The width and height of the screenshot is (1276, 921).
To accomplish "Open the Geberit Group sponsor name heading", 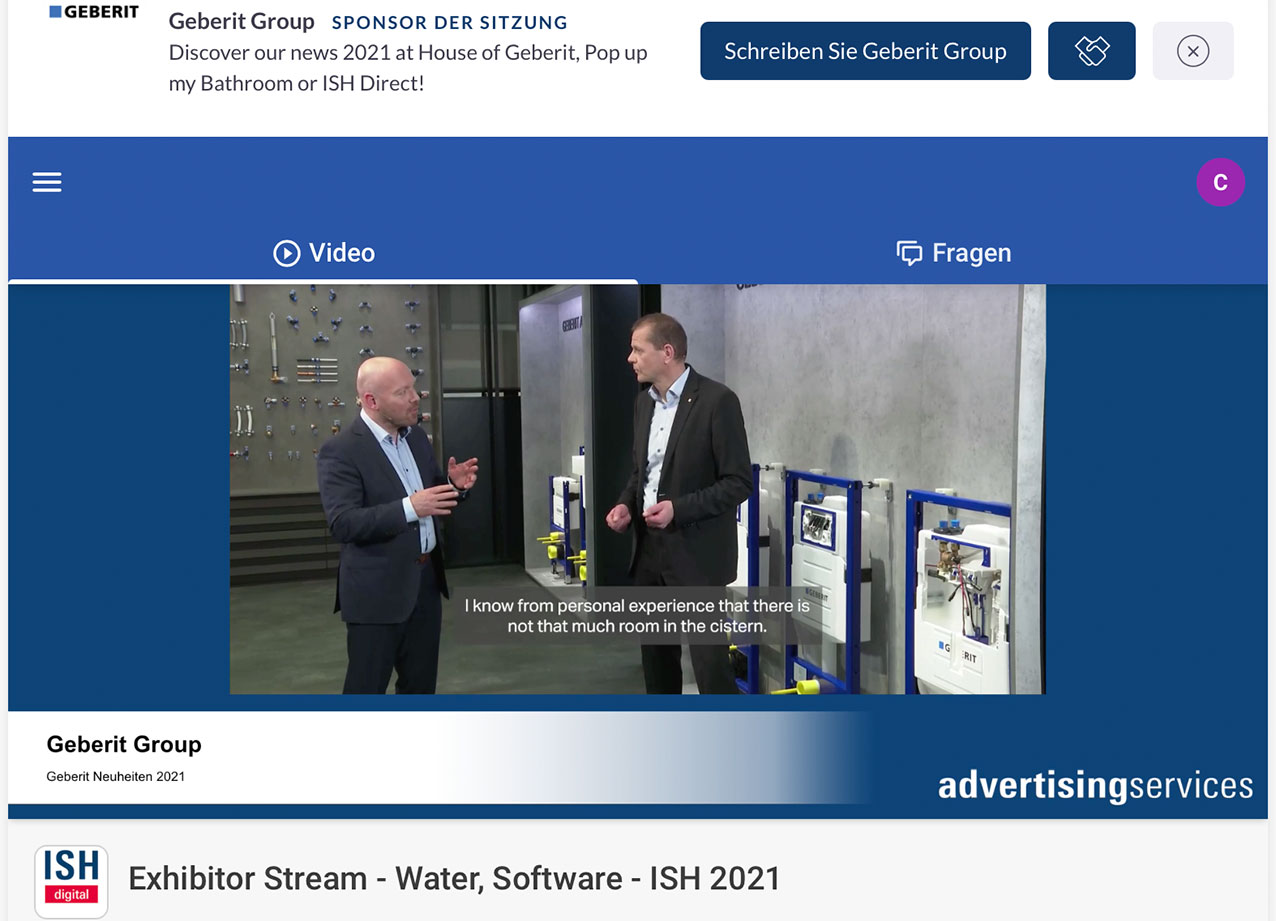I will click(x=241, y=21).
